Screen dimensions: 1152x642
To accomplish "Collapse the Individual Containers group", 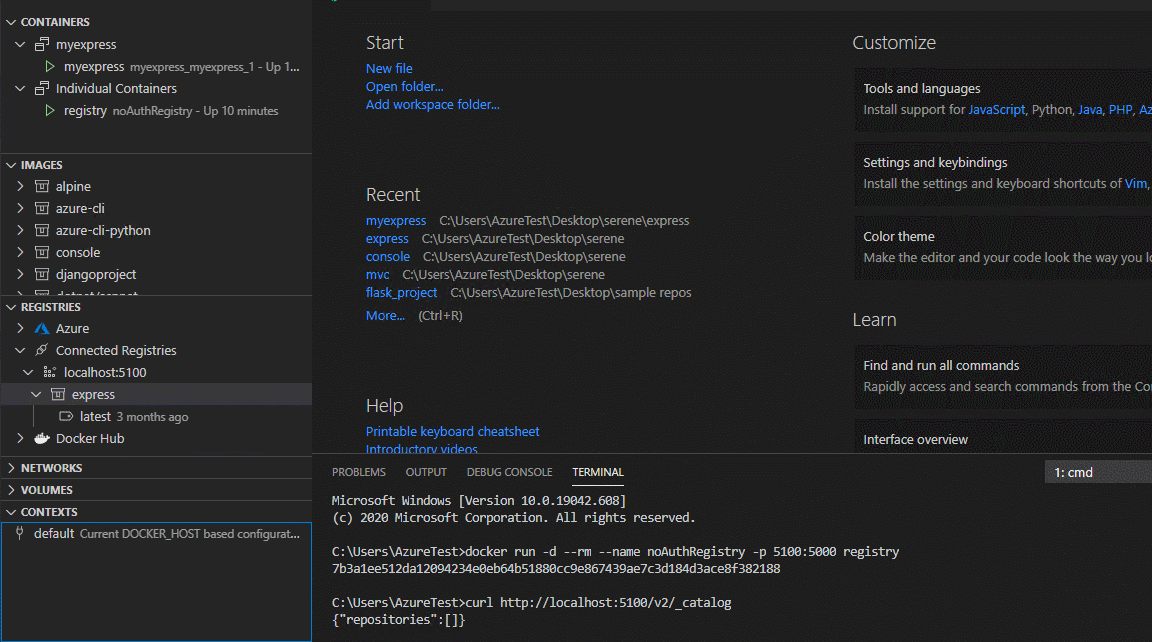I will [x=21, y=88].
